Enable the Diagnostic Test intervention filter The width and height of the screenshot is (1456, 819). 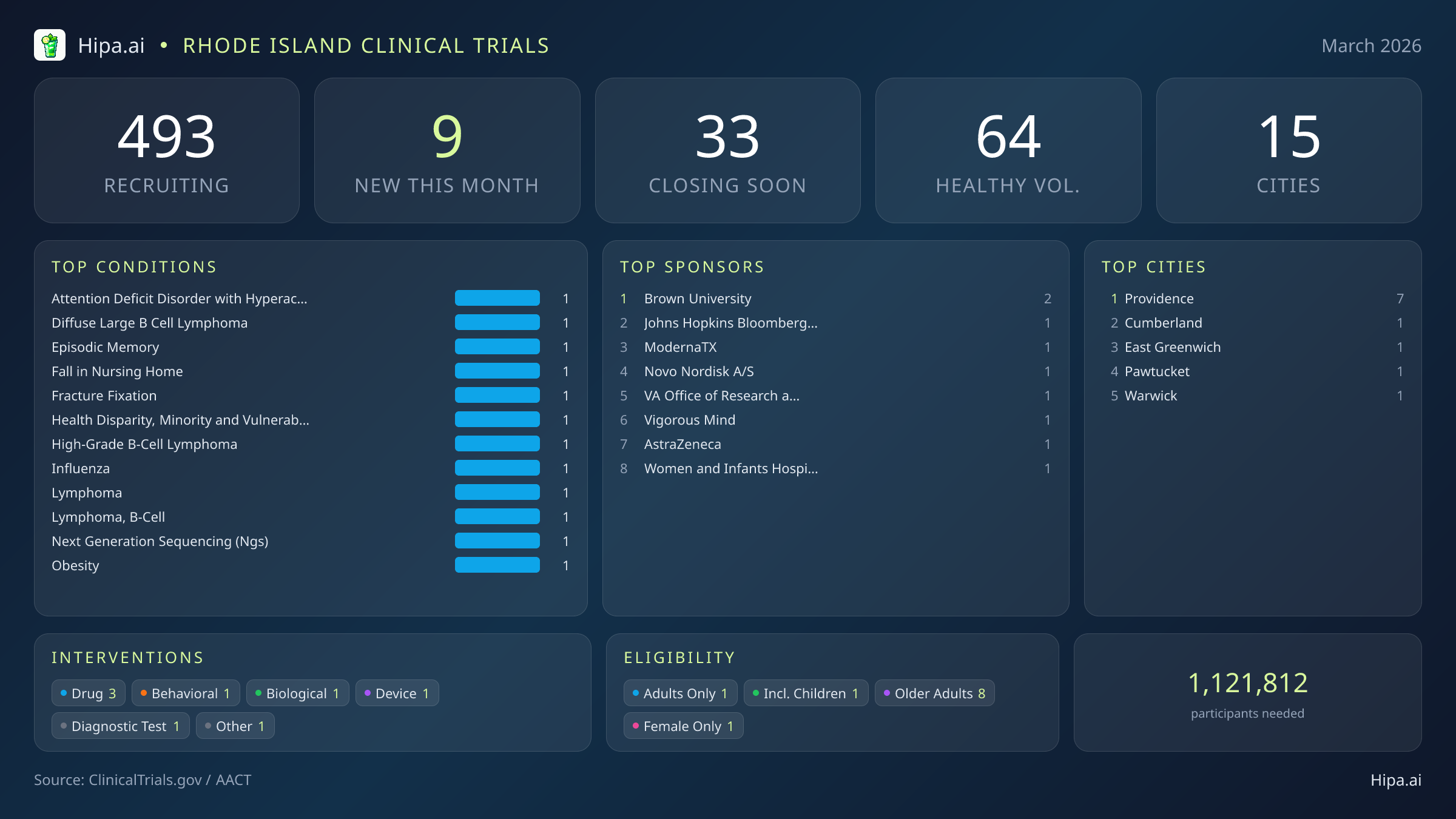click(x=120, y=726)
